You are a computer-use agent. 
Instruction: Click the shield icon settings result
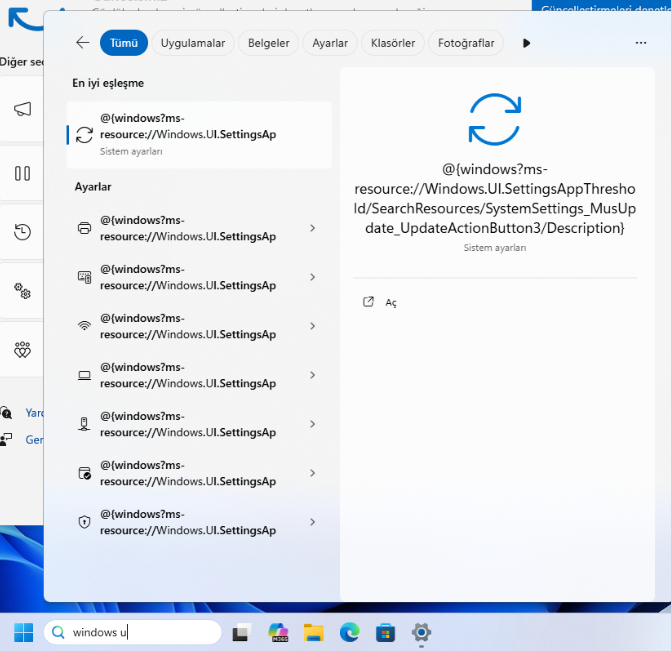tap(84, 522)
